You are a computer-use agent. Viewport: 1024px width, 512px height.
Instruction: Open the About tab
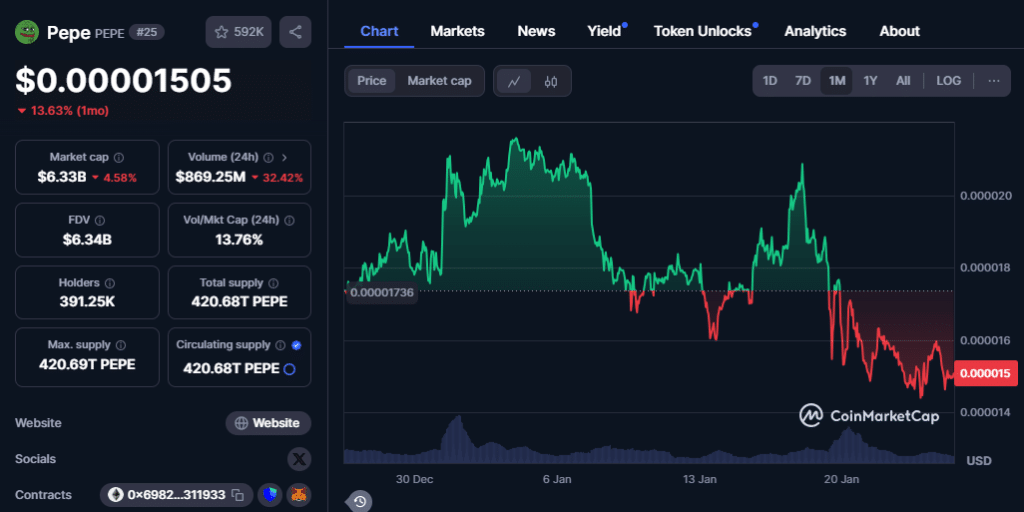[x=899, y=31]
